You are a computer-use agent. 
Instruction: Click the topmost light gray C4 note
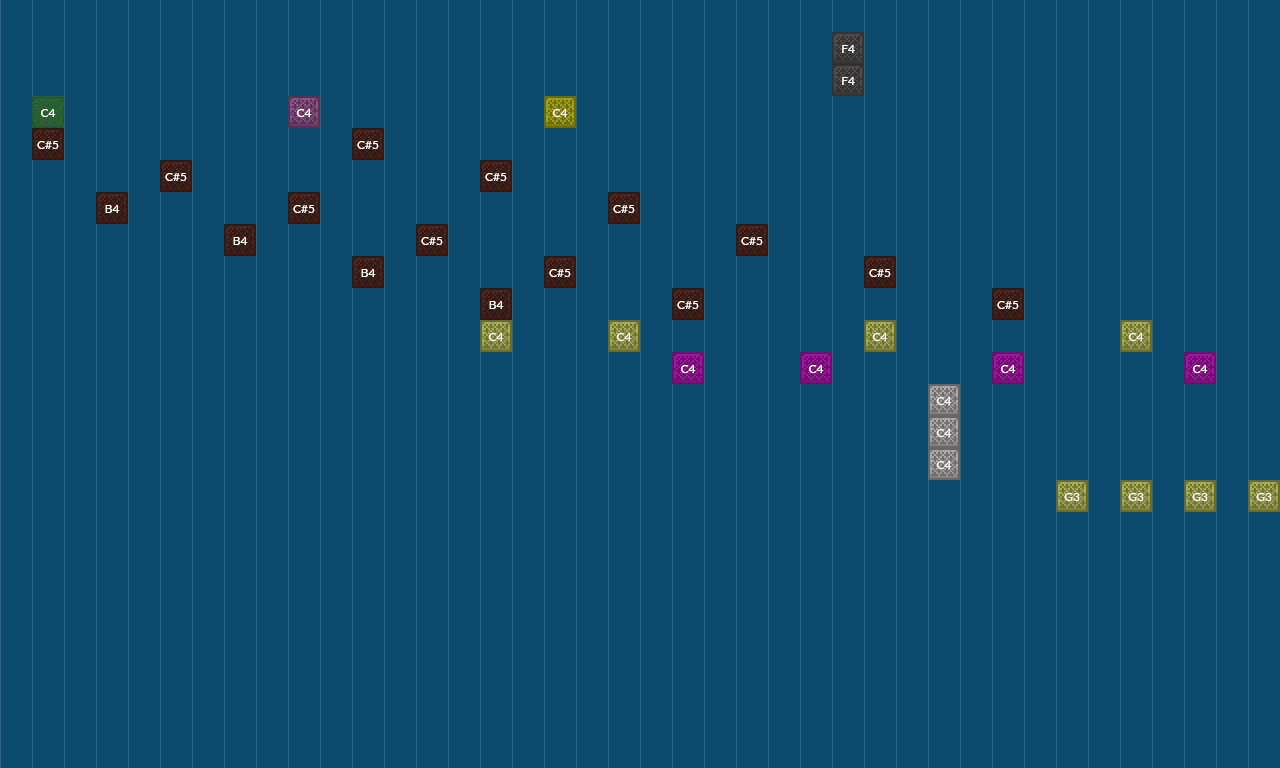[x=944, y=400]
